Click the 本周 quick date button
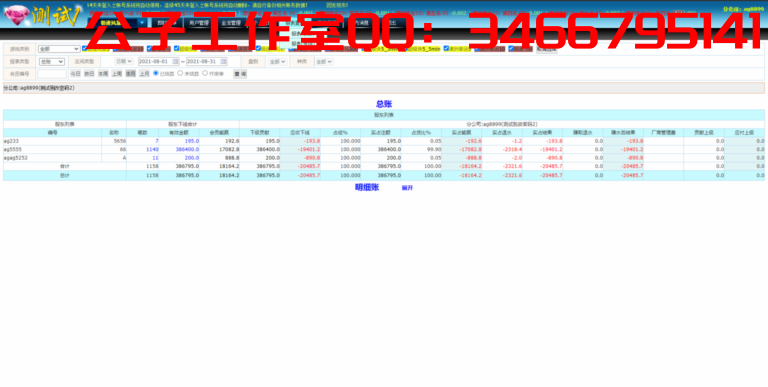Screen dimensions: 768x387 [x=102, y=73]
